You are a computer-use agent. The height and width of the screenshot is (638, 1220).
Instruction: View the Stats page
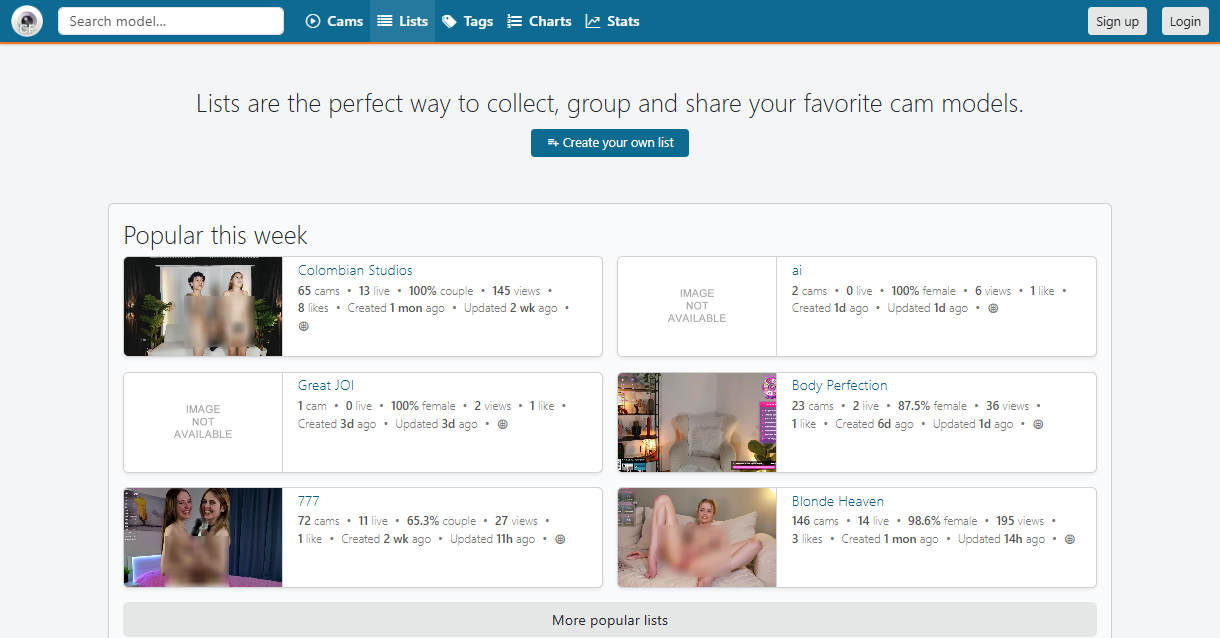click(612, 21)
